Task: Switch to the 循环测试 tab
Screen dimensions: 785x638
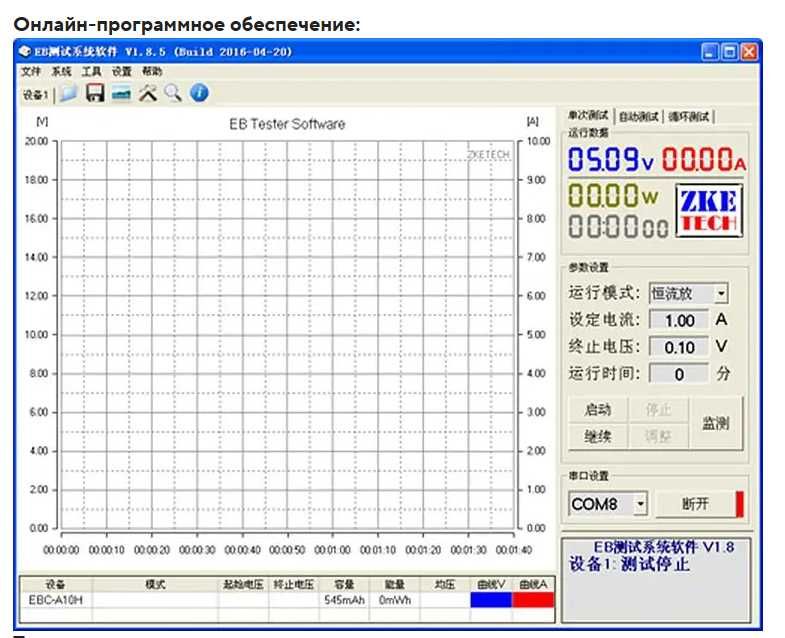Action: point(689,117)
